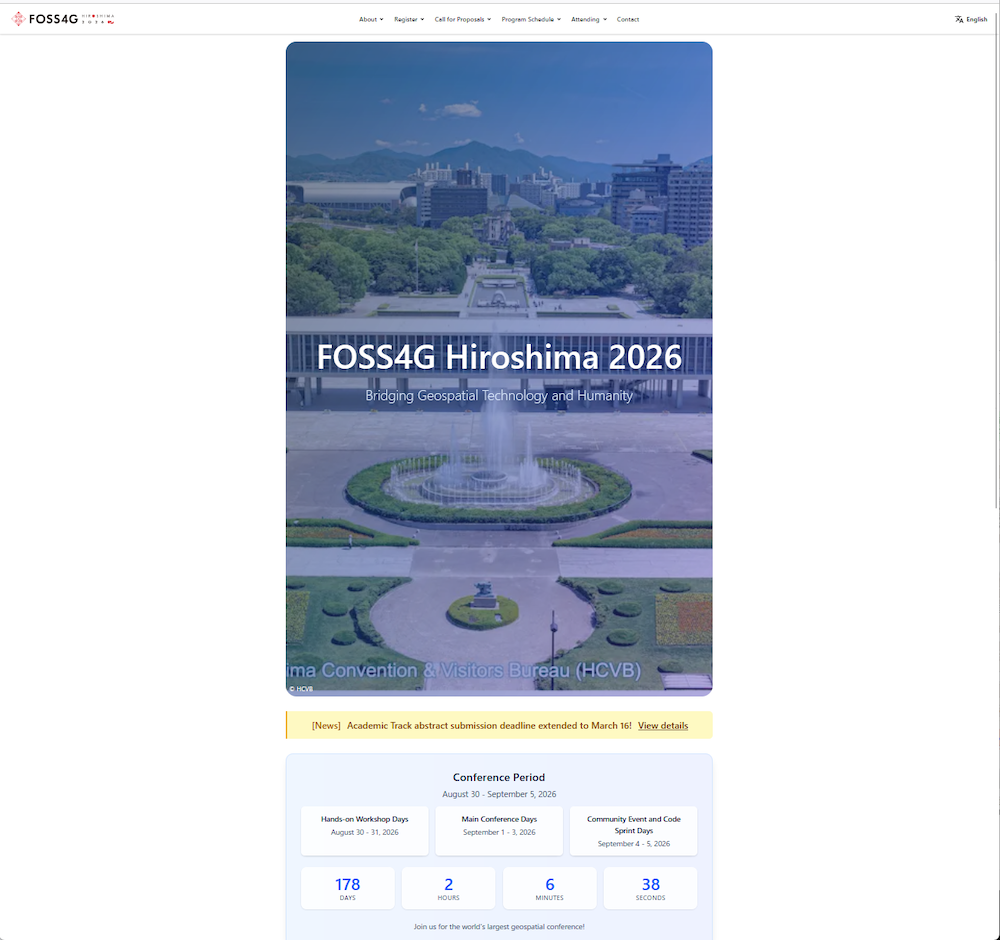
Task: Select the Main Conference Days card
Action: coord(499,830)
